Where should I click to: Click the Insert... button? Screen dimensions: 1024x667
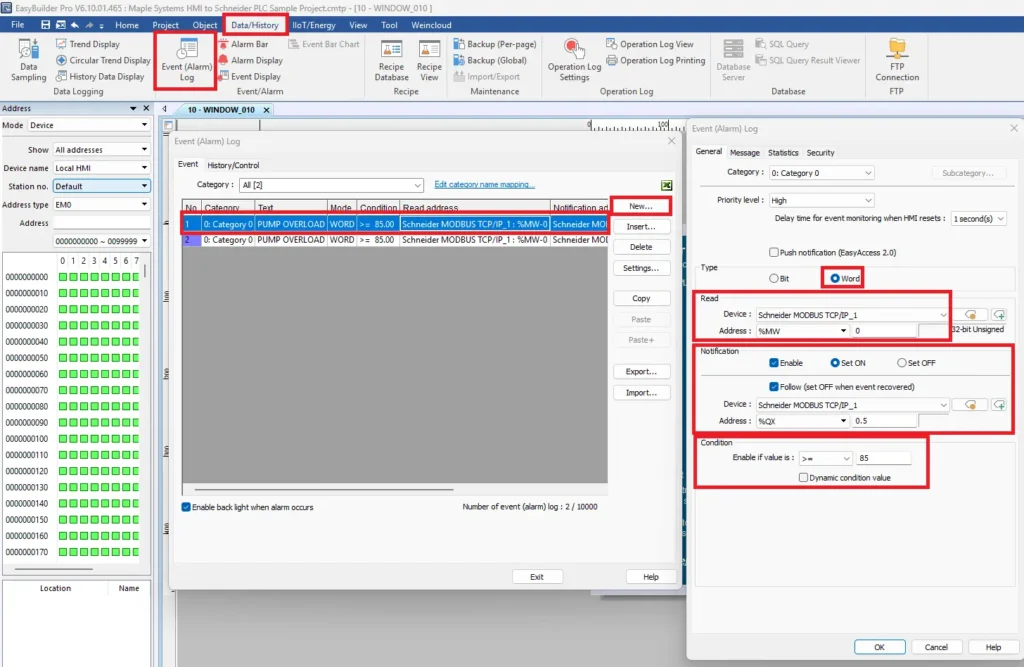[x=641, y=227]
